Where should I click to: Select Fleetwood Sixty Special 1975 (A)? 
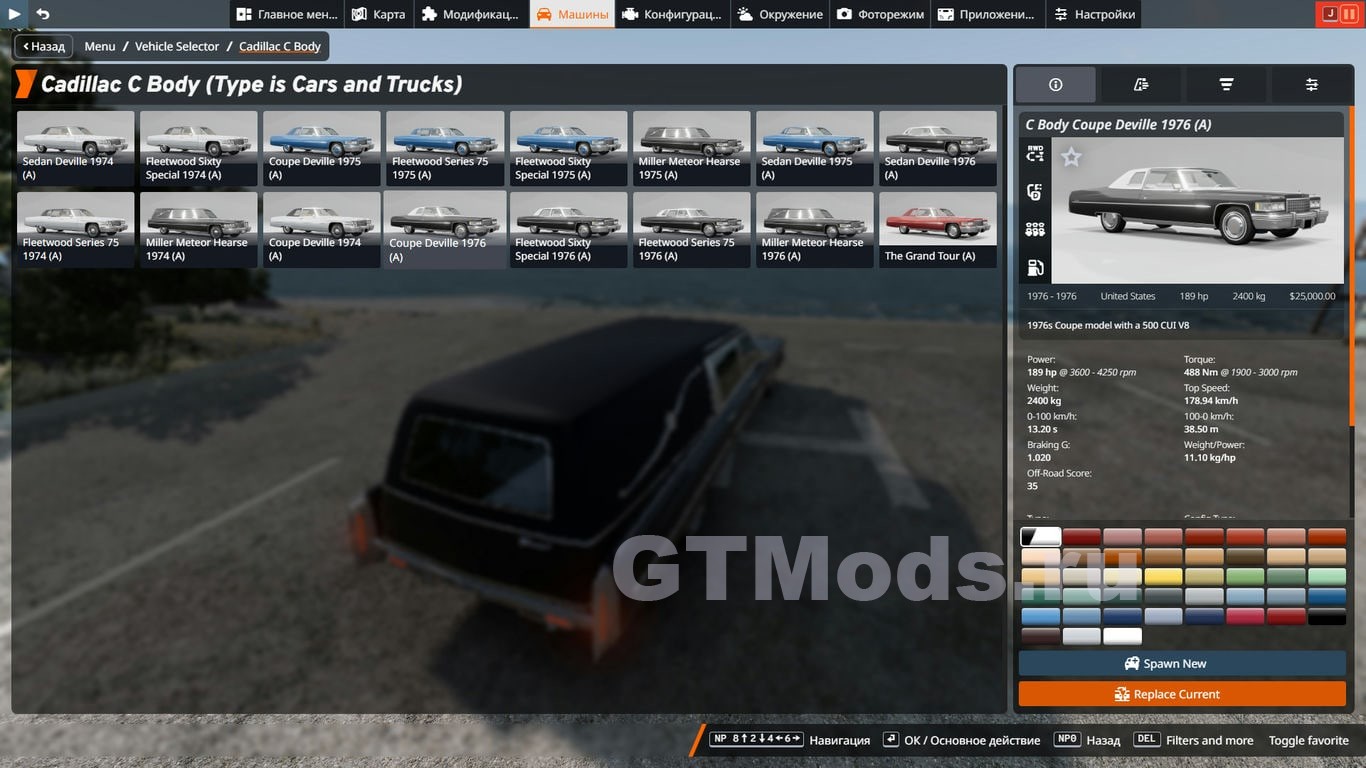(569, 148)
